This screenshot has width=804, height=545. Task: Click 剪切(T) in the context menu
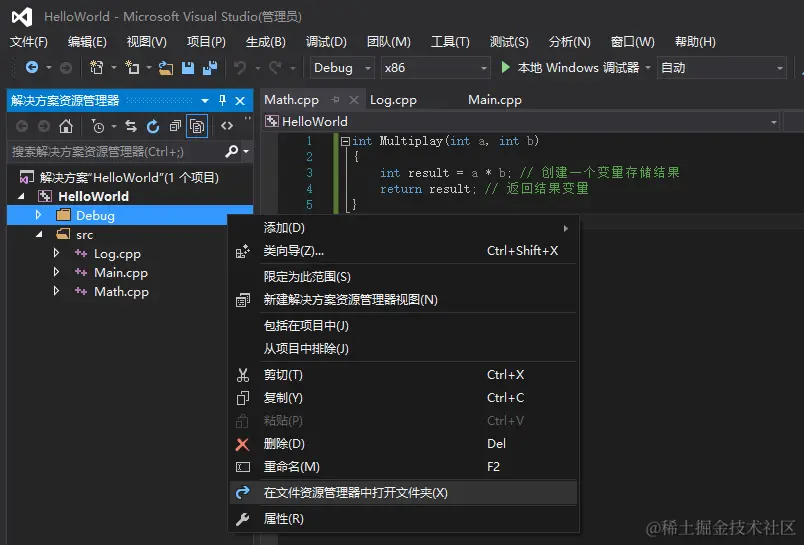pos(404,375)
